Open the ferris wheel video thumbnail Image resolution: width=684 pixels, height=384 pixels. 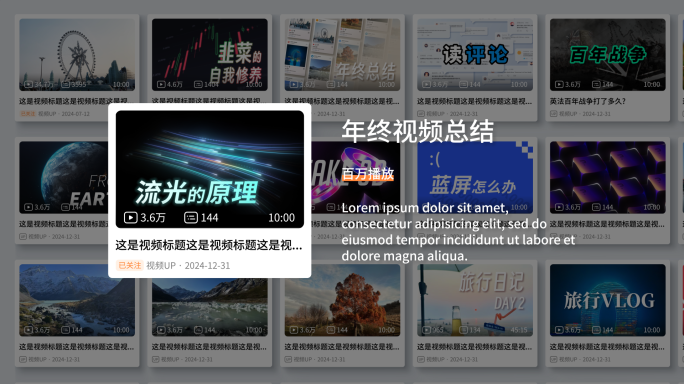(x=77, y=55)
